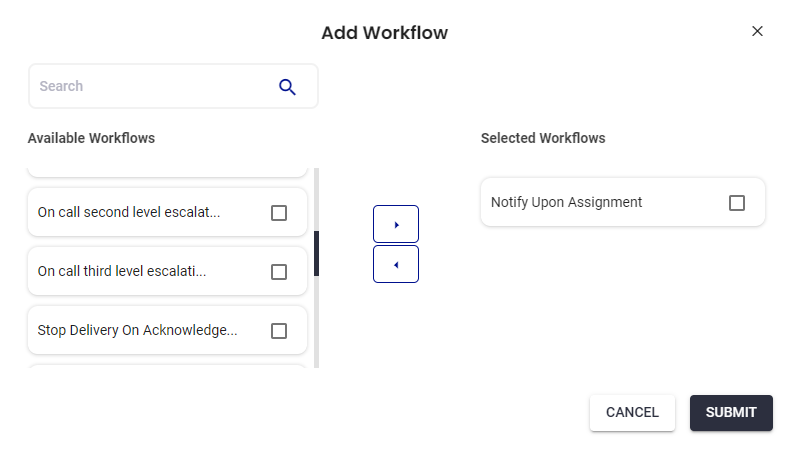This screenshot has width=795, height=452.
Task: Close the Add Workflow dialog
Action: [x=757, y=31]
